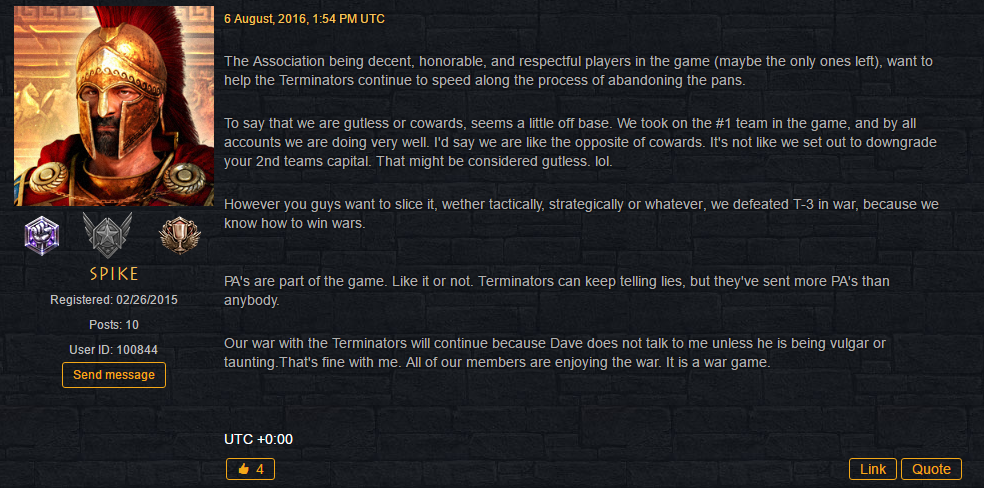Click the UTC +0:00 signature text
Screen dimensions: 984x488
259,439
